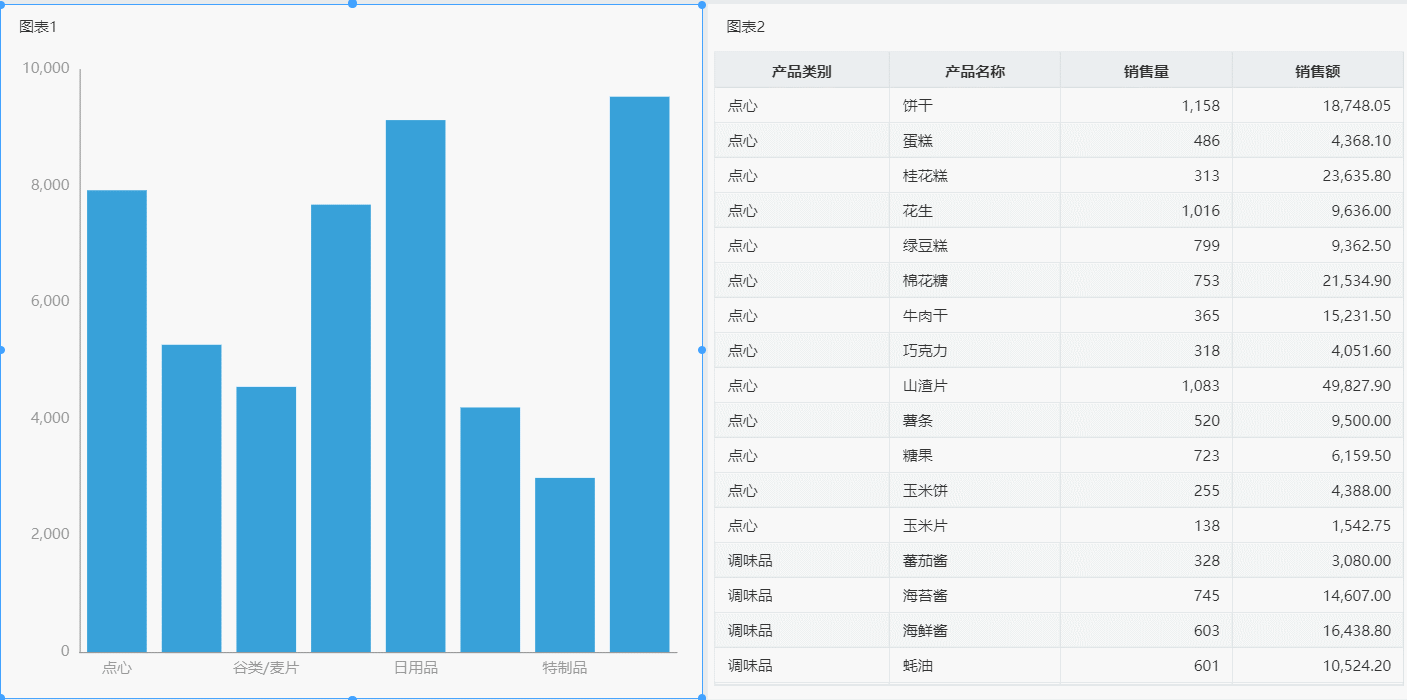
Task: Click the sales amount 21,534.90 cell
Action: (1318, 280)
